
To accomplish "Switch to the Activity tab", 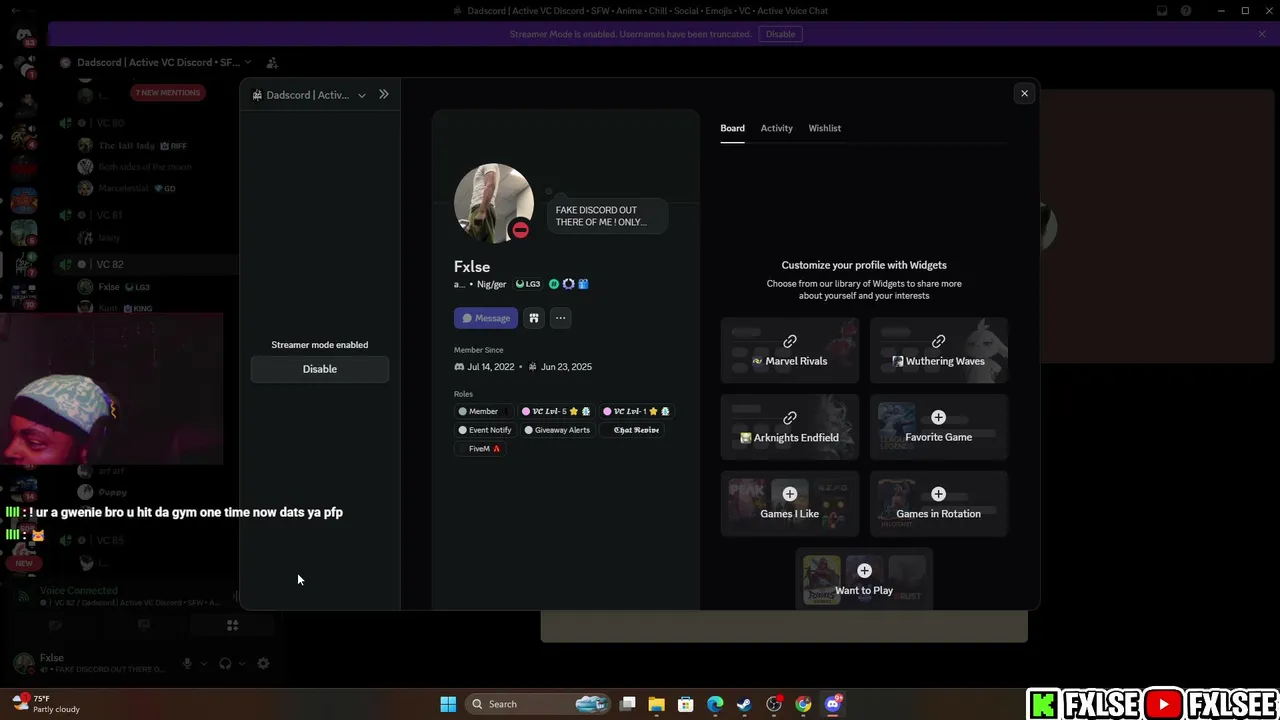I will pos(776,128).
